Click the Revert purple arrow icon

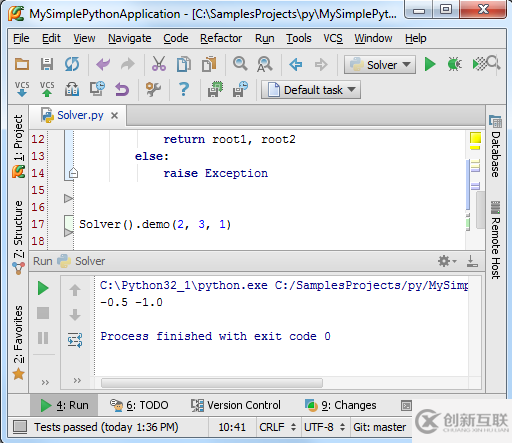pyautogui.click(x=122, y=89)
